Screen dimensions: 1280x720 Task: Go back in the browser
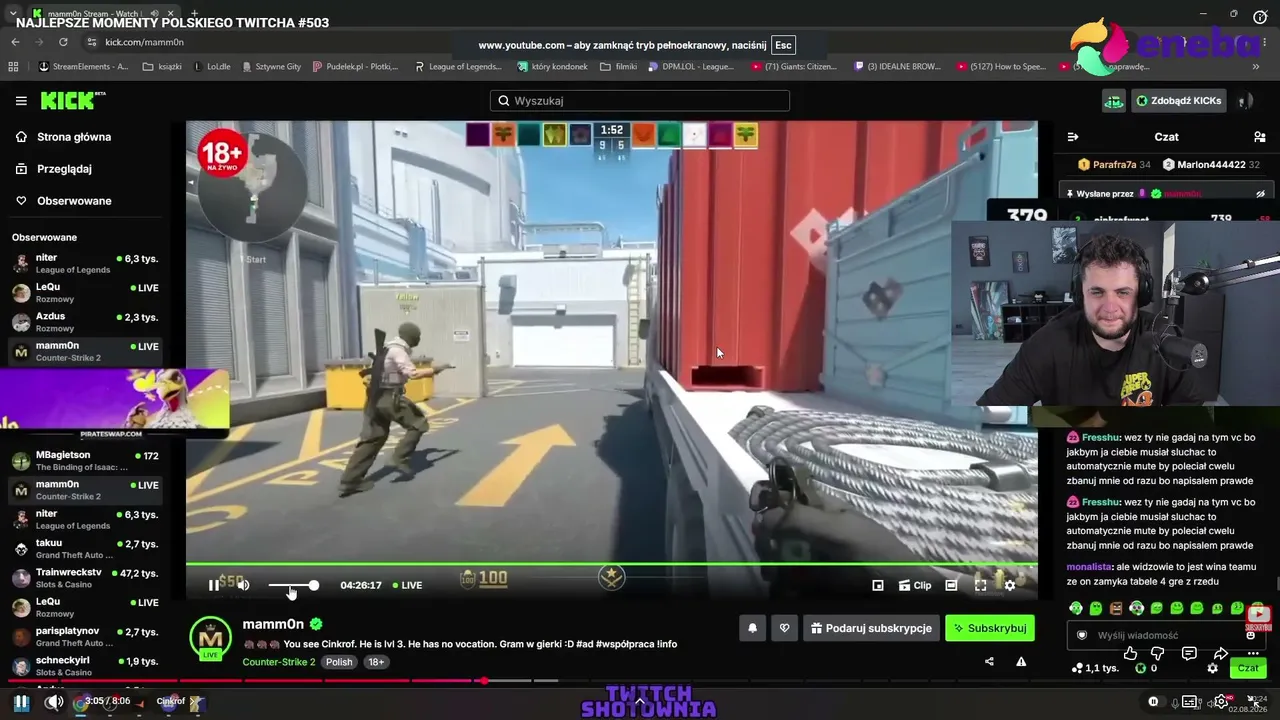[x=15, y=42]
